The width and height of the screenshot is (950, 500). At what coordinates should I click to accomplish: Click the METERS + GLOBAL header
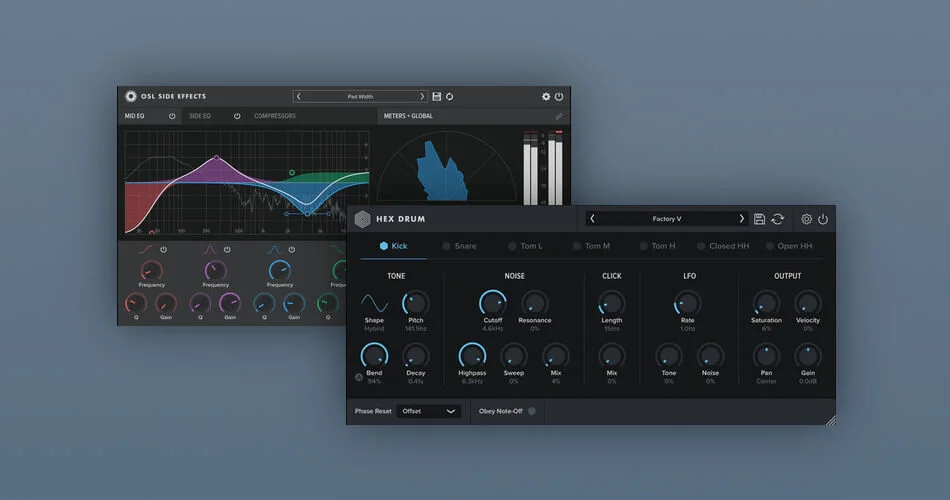pos(408,116)
